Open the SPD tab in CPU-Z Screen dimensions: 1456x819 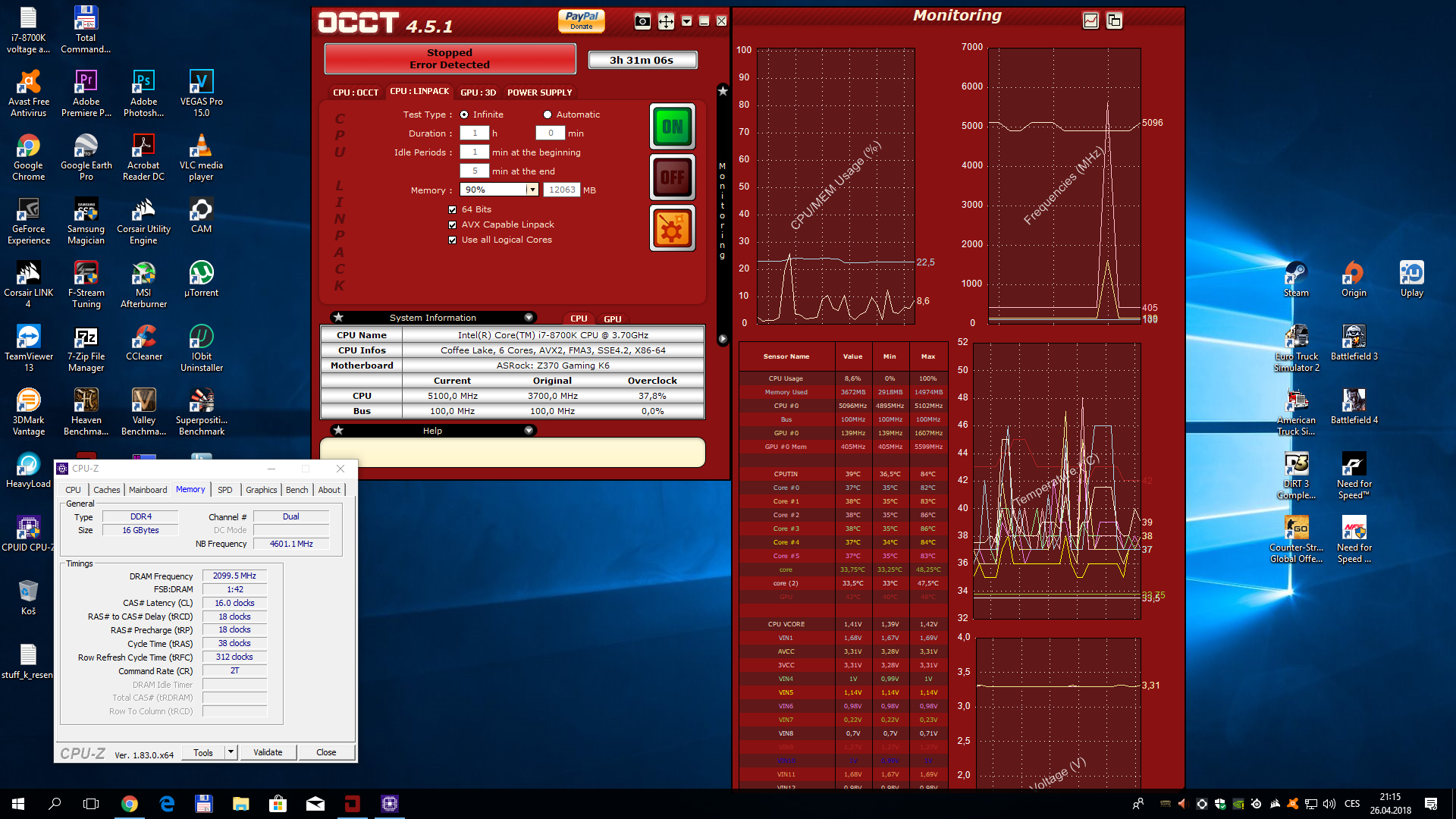[225, 490]
